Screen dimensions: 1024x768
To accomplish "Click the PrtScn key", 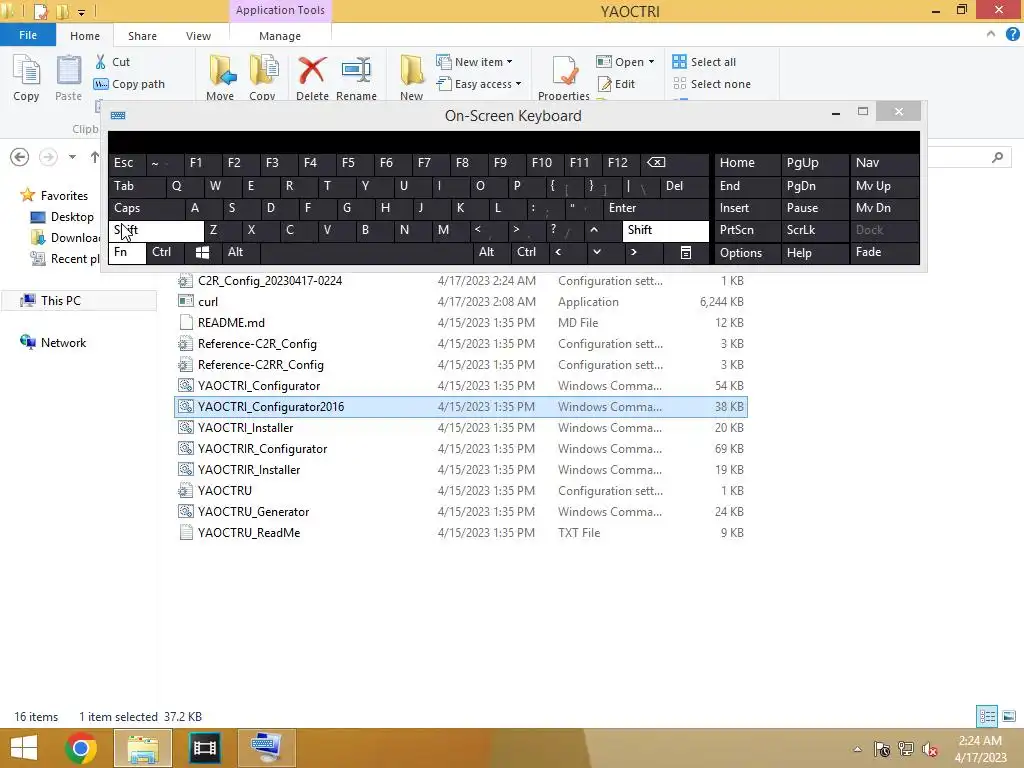I will [x=747, y=231].
